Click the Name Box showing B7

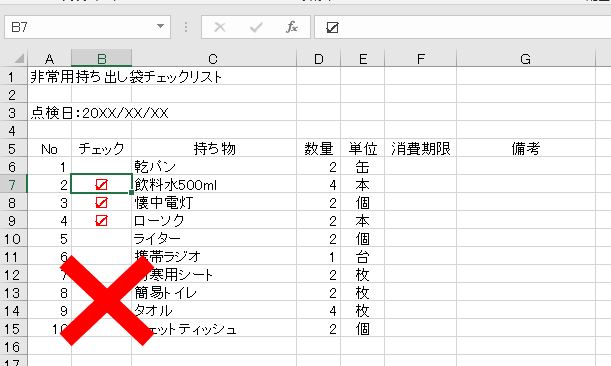tap(87, 27)
